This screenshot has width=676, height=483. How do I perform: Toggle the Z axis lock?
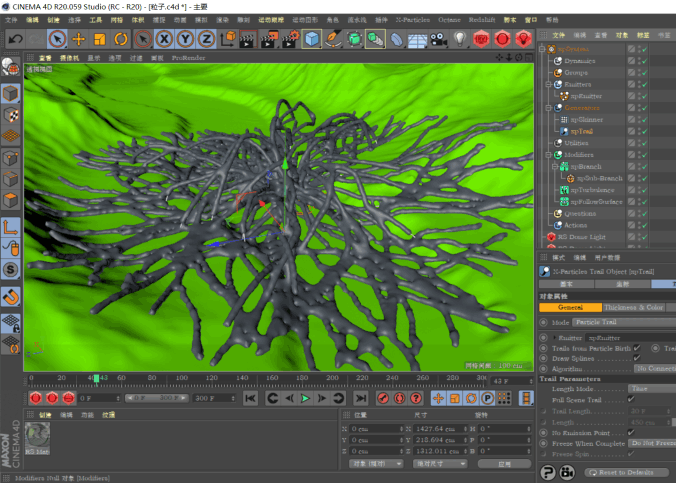click(x=207, y=39)
